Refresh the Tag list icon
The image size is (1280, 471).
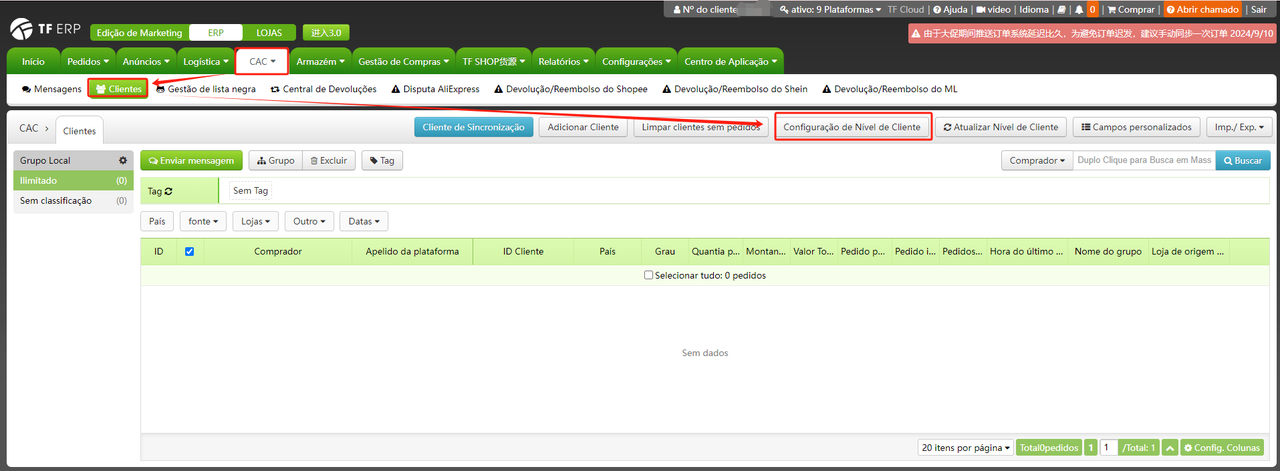tap(168, 191)
